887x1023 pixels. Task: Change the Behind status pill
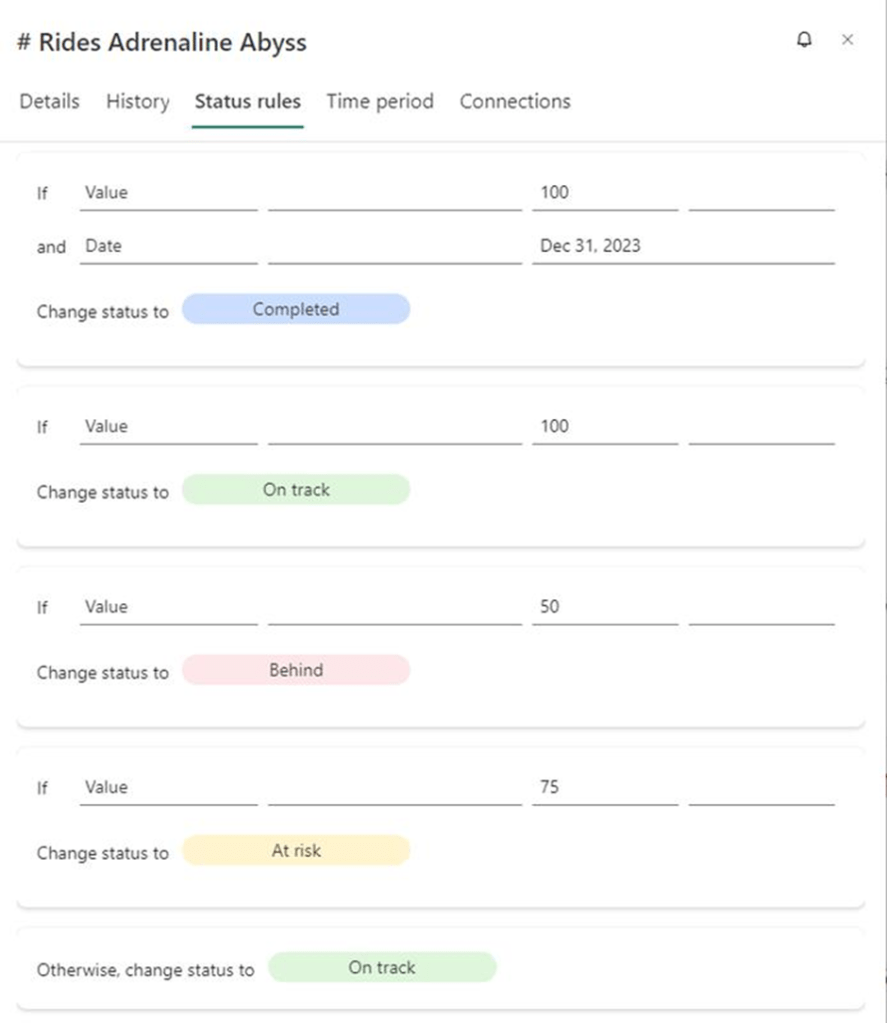click(x=295, y=670)
